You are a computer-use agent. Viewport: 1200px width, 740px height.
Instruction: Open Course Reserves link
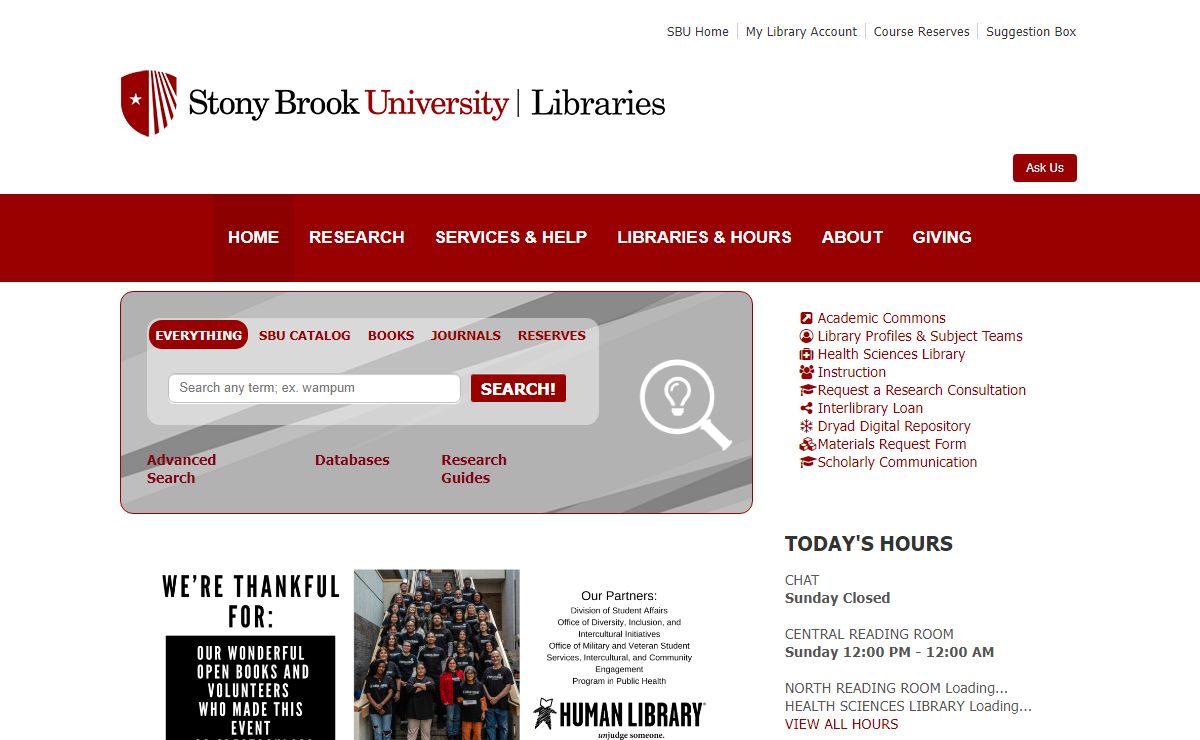tap(922, 32)
